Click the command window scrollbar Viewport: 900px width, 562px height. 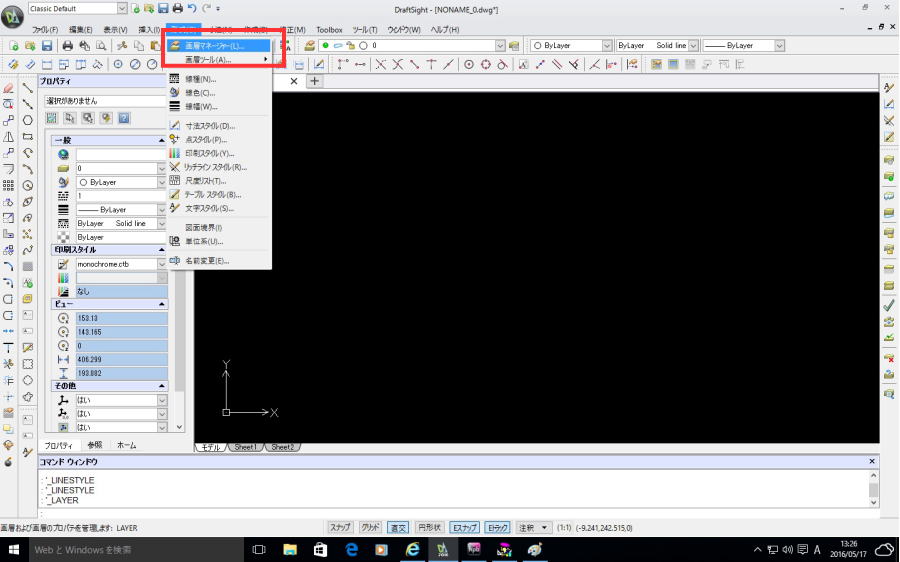click(874, 489)
